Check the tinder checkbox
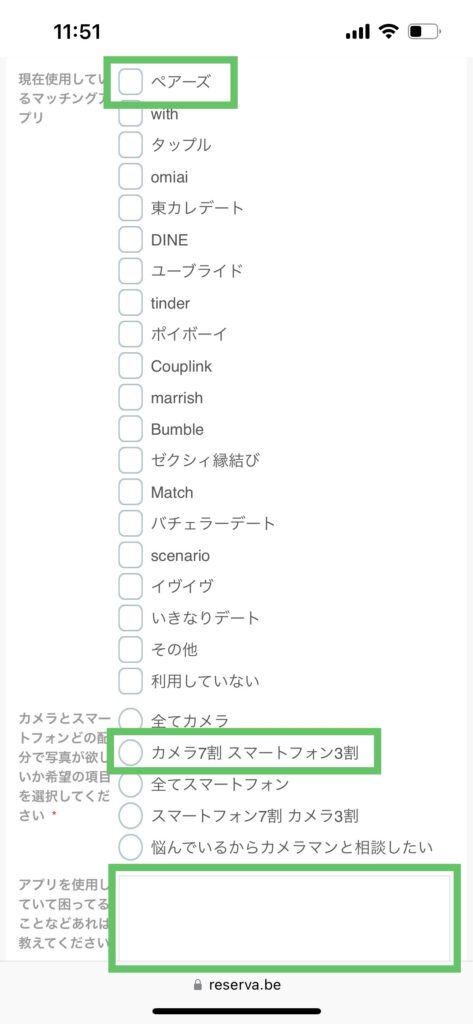473x1024 pixels. [131, 303]
